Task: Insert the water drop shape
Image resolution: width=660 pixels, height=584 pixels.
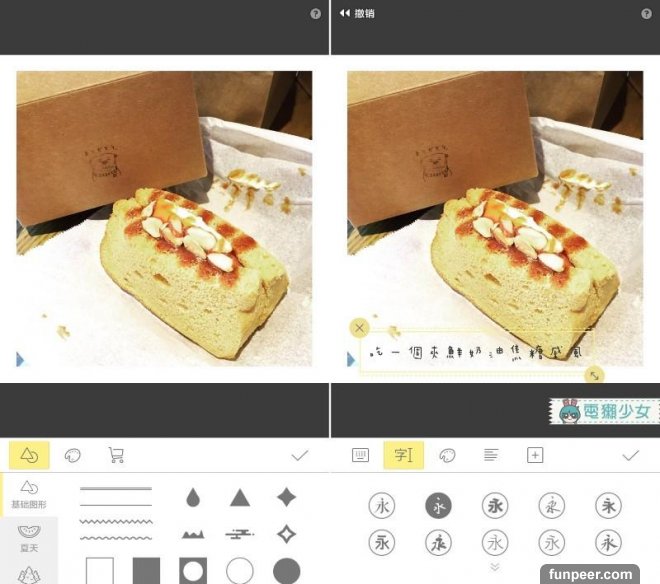Action: click(x=192, y=497)
